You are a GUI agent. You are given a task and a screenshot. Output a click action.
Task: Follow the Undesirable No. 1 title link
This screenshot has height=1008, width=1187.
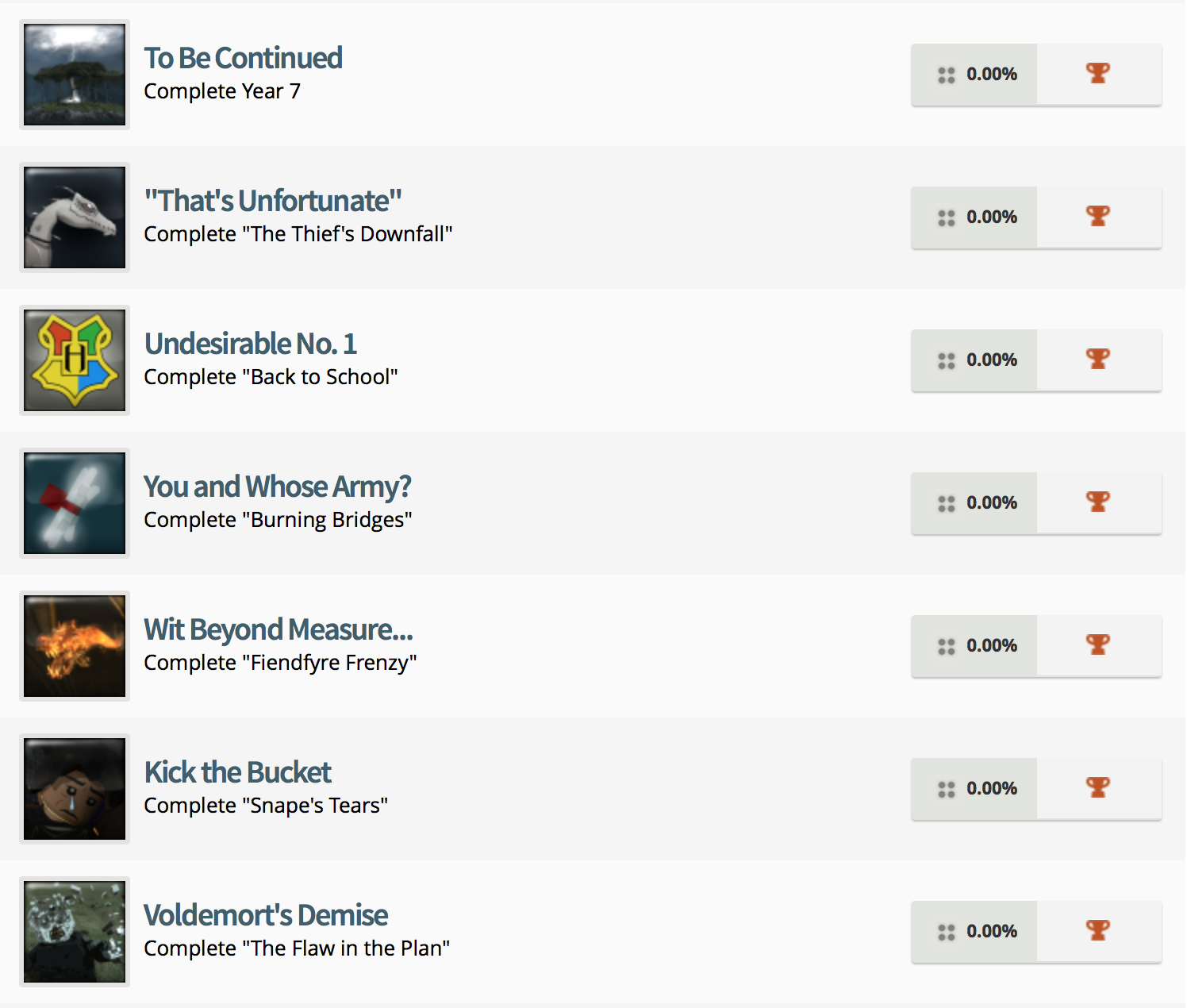click(x=250, y=344)
